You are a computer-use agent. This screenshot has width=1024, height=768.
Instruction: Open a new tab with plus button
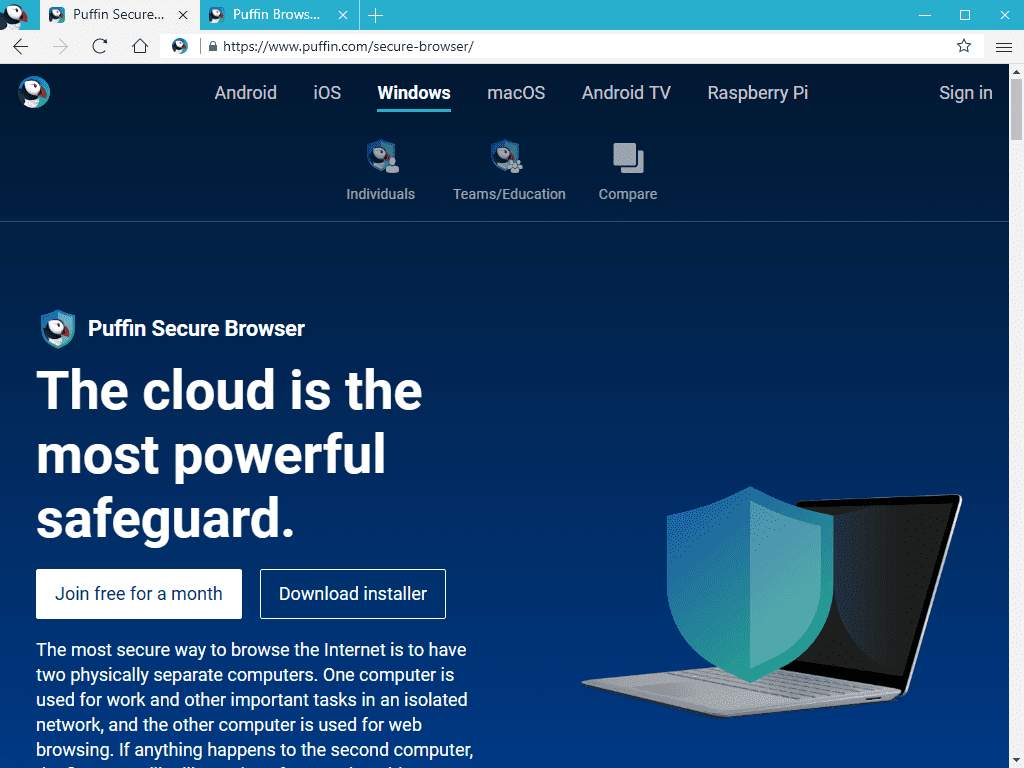pos(376,15)
